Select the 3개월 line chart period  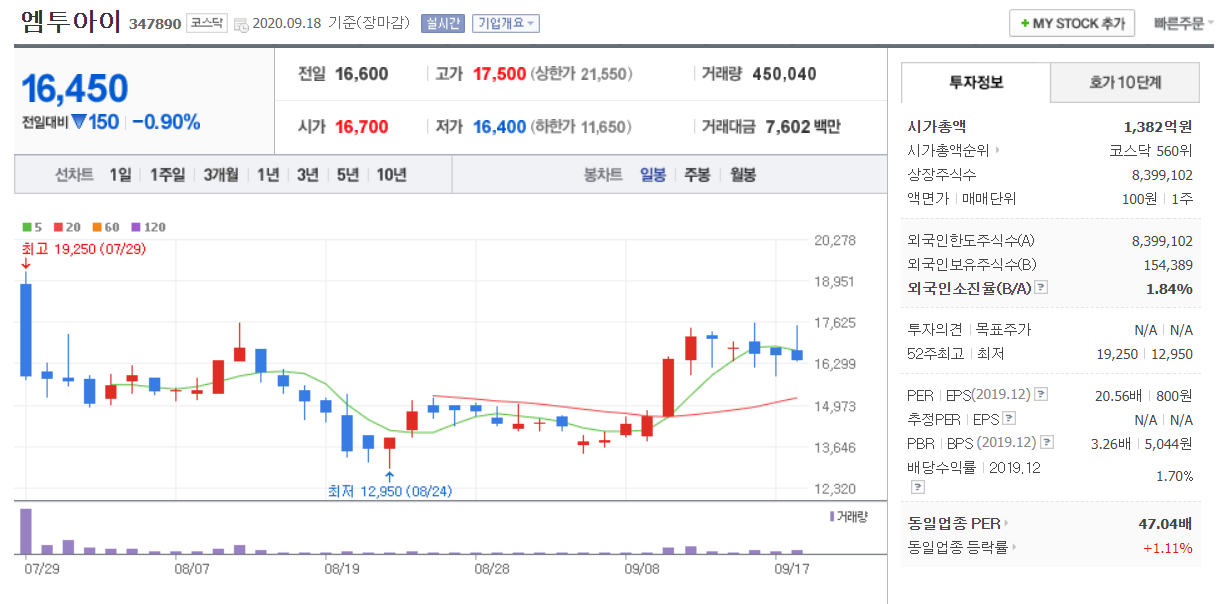pyautogui.click(x=220, y=175)
